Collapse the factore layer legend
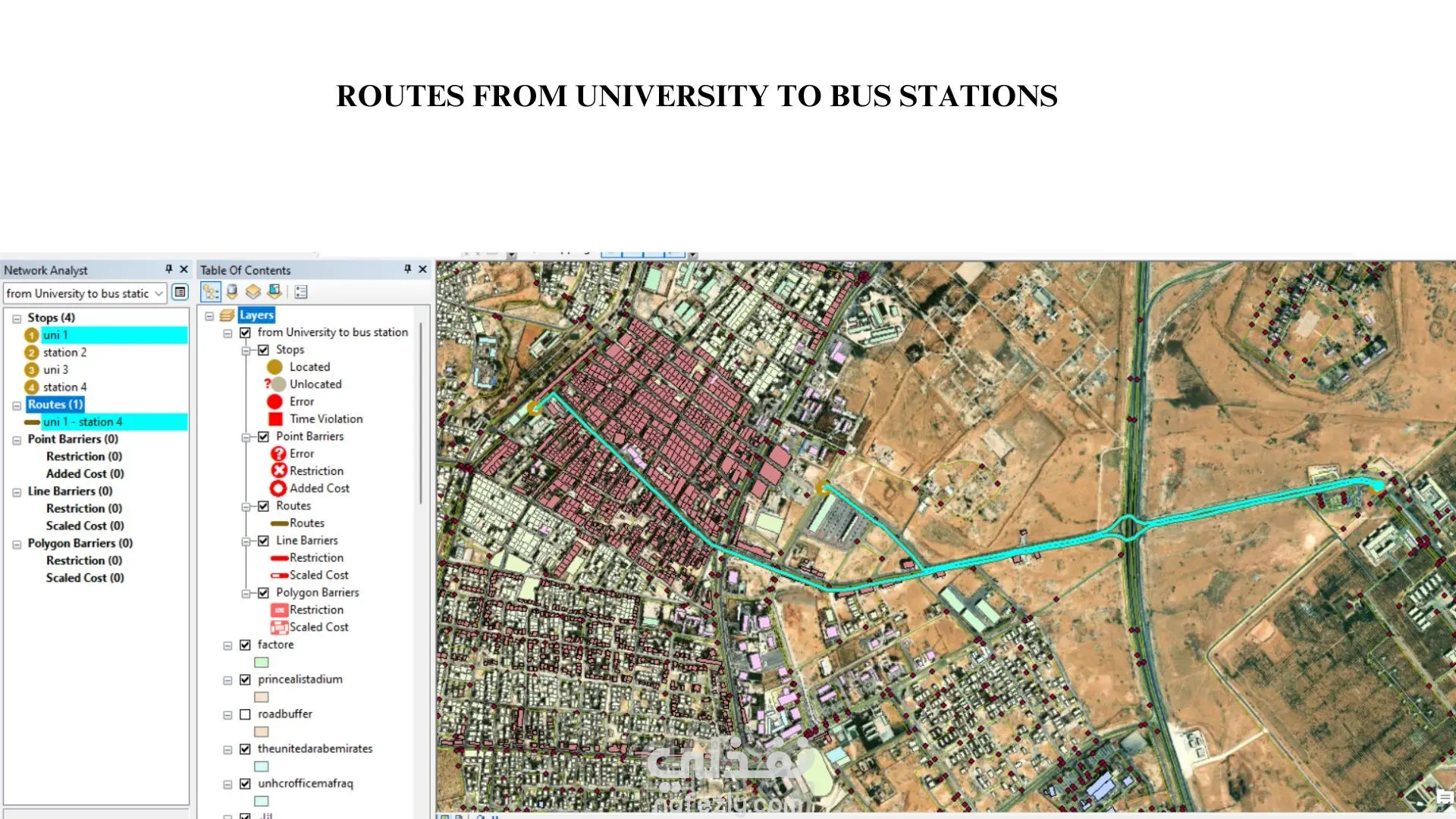Viewport: 1456px width, 819px height. (x=227, y=646)
